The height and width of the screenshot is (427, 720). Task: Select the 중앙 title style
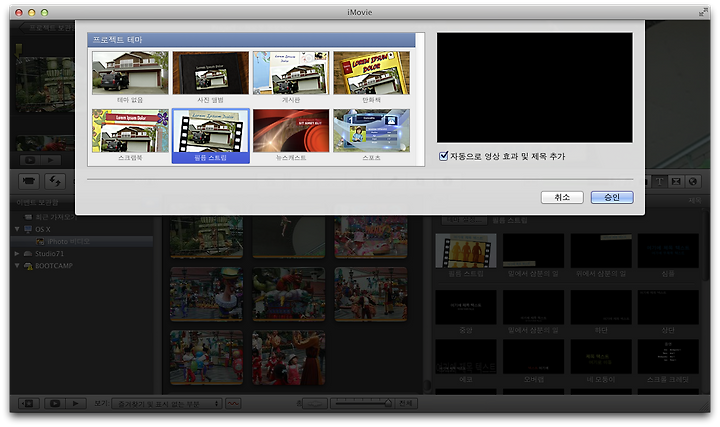[x=466, y=307]
